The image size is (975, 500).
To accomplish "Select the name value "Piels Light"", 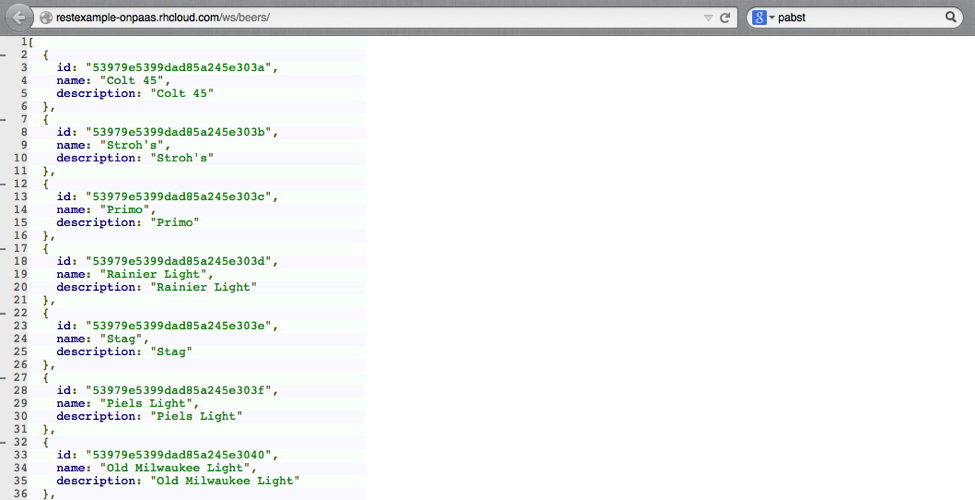I will pos(147,404).
